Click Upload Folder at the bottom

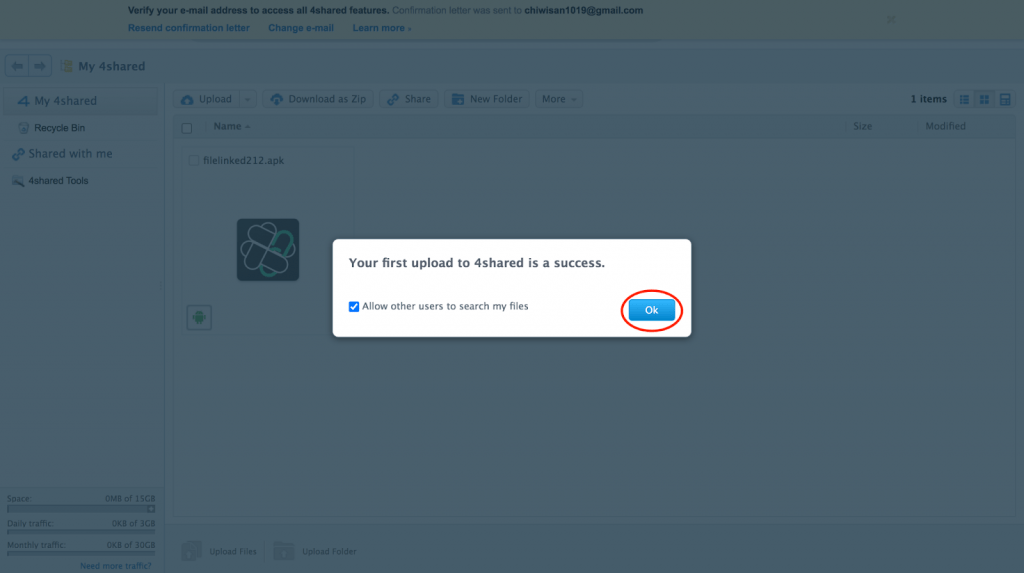coord(315,551)
